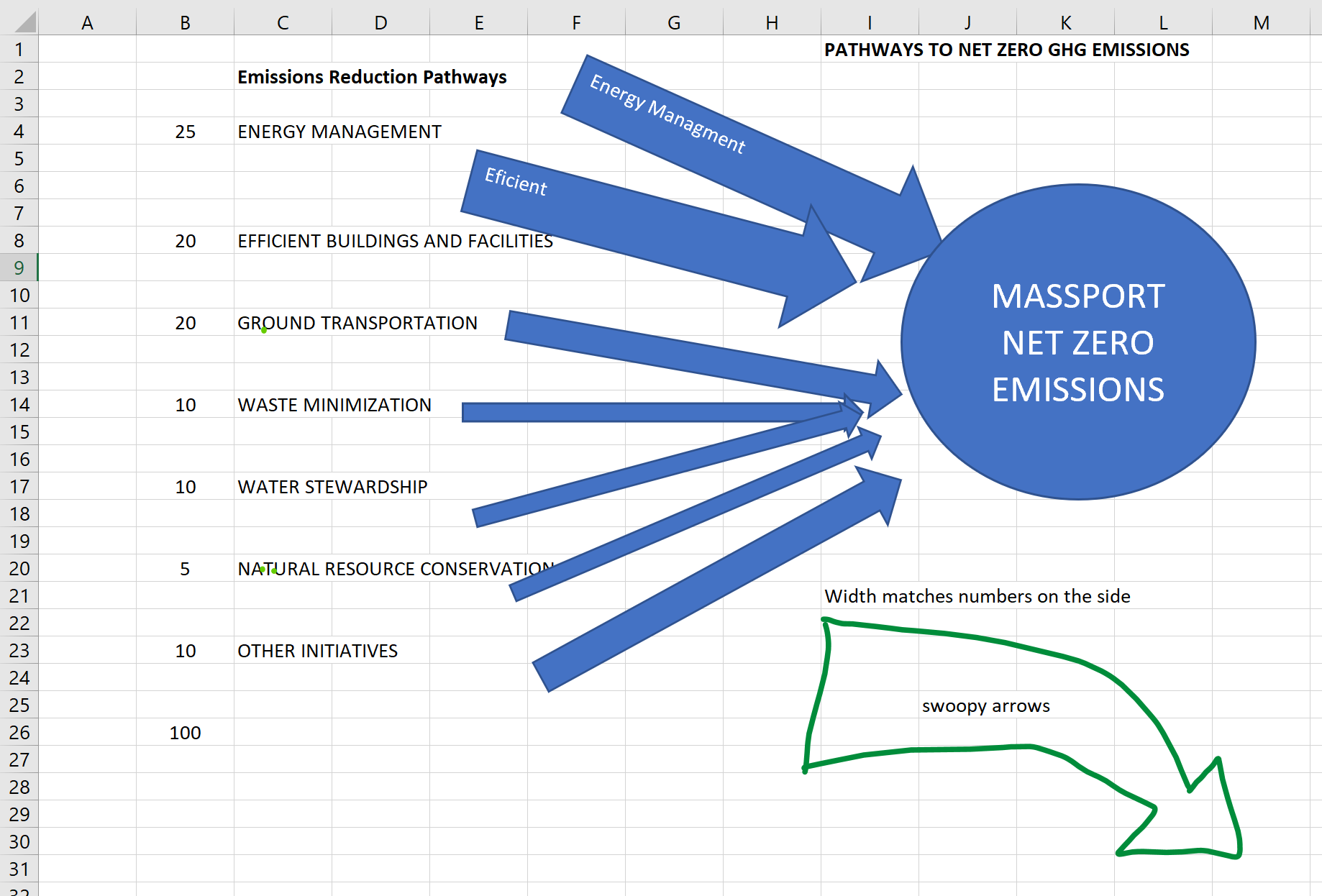
Task: Click the value 25 in column B
Action: pos(185,132)
